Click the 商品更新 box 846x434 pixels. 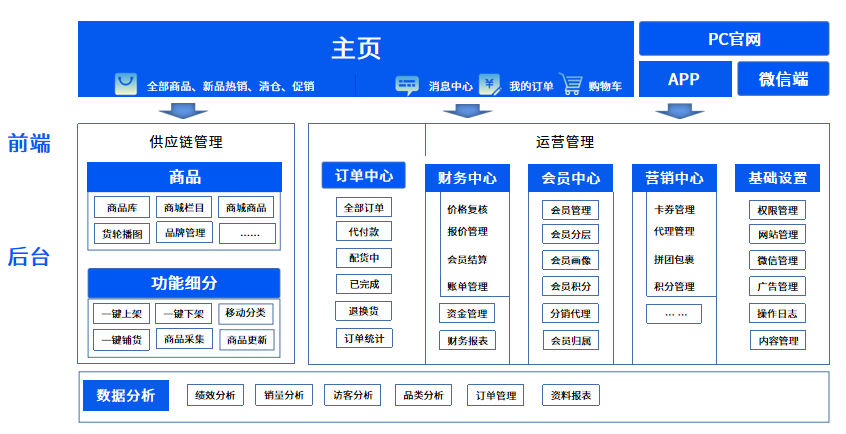click(247, 340)
